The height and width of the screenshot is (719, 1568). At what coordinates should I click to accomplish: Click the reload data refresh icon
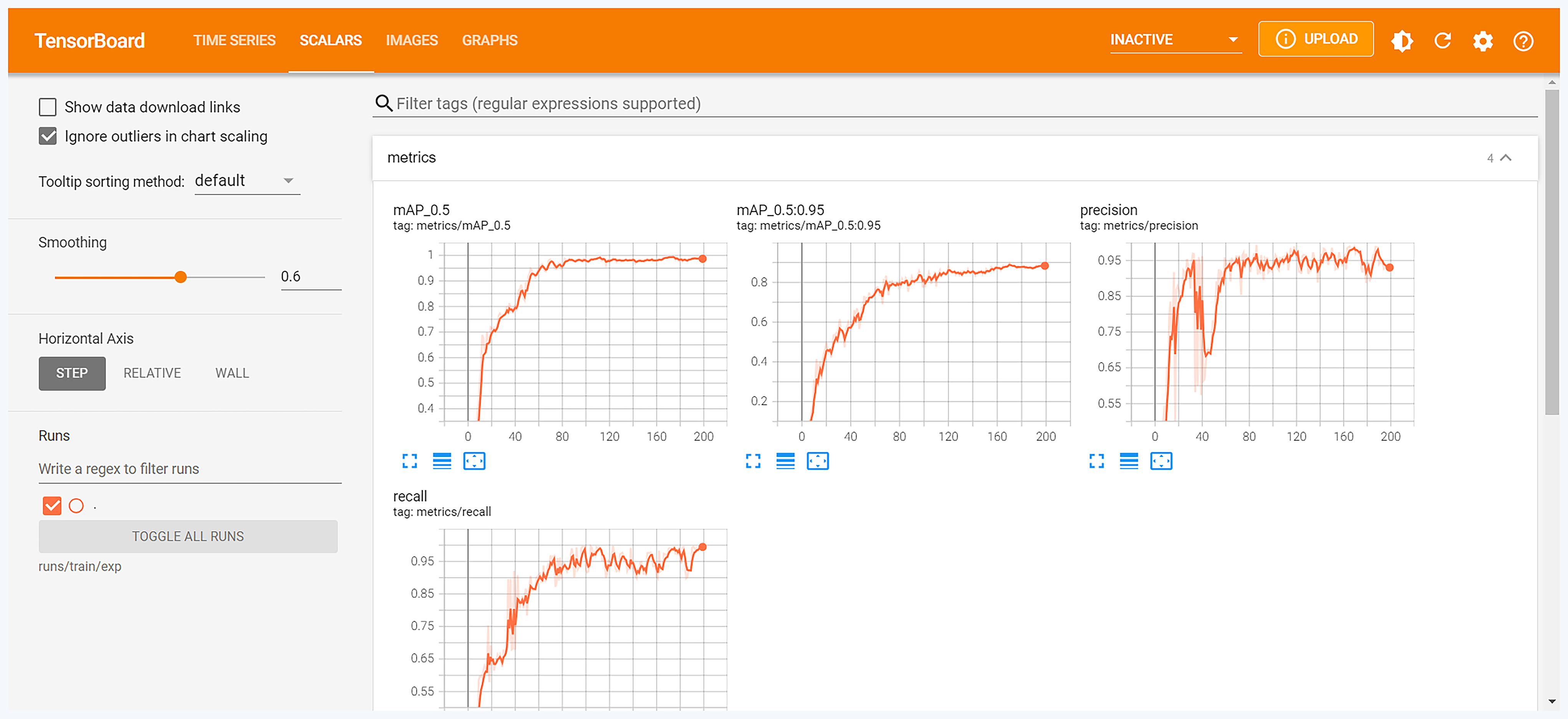coord(1442,41)
